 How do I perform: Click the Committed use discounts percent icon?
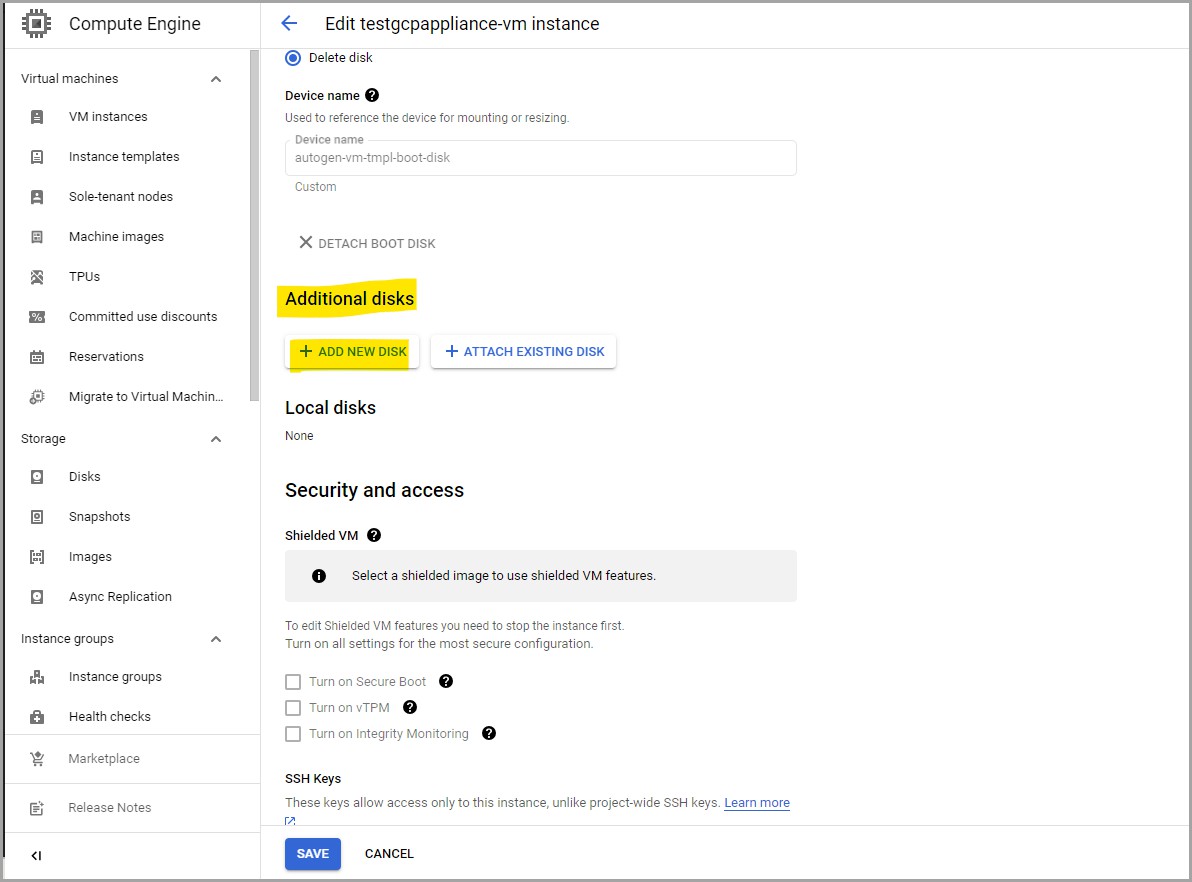coord(36,317)
